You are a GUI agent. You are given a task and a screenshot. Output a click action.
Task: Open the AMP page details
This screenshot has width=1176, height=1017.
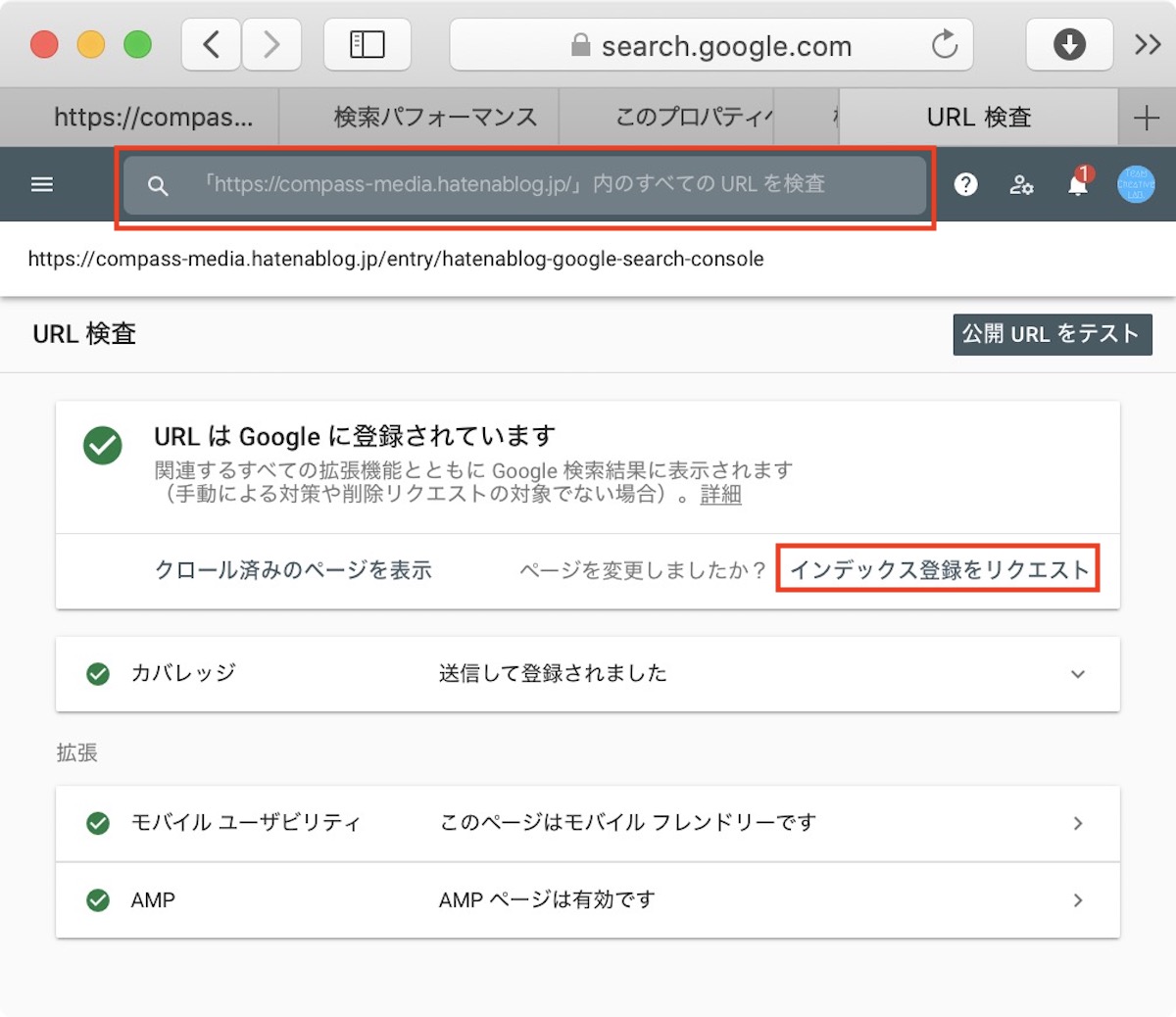click(x=1078, y=900)
